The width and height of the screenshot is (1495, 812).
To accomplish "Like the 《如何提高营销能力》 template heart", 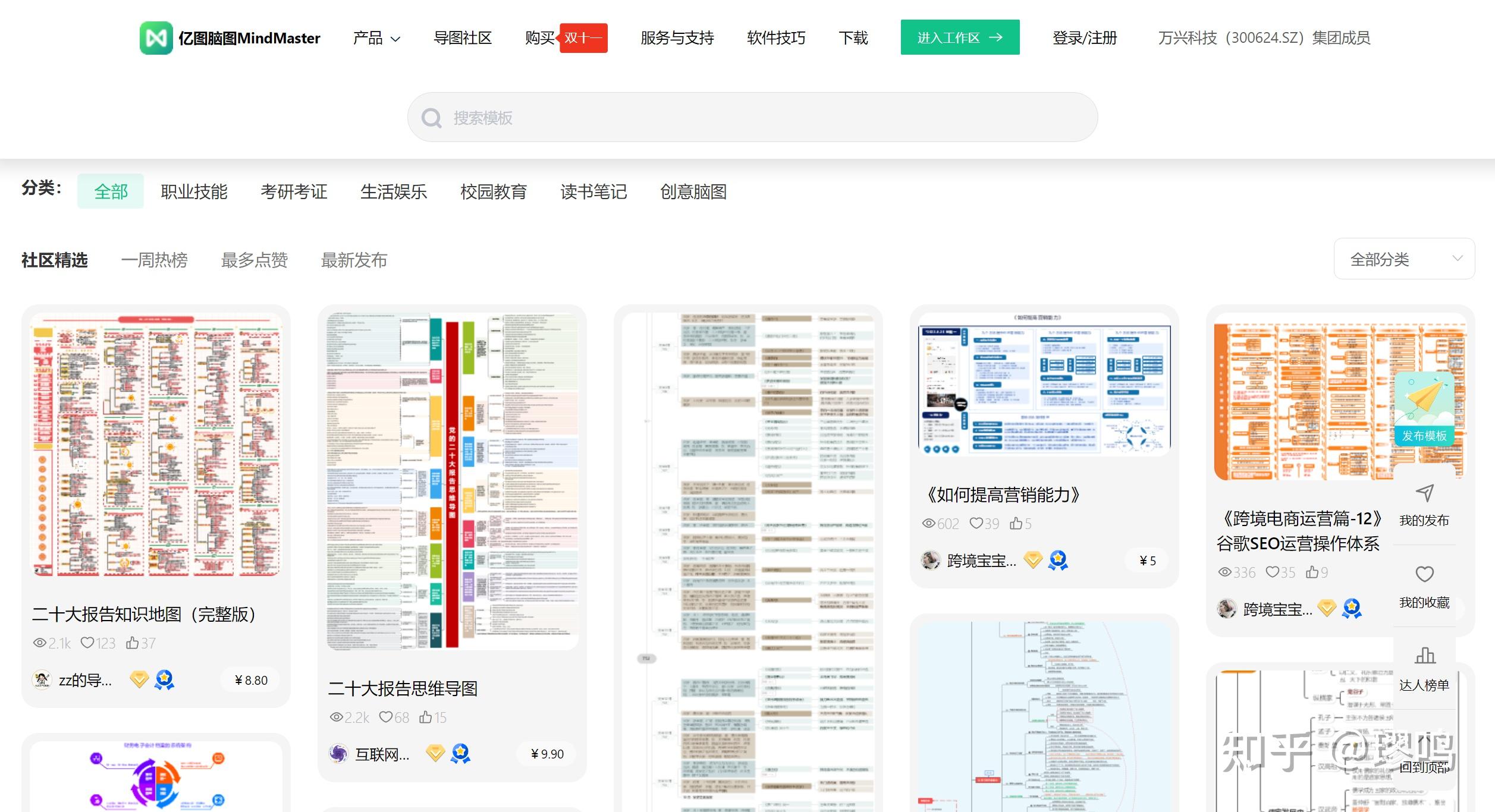I will pos(976,523).
